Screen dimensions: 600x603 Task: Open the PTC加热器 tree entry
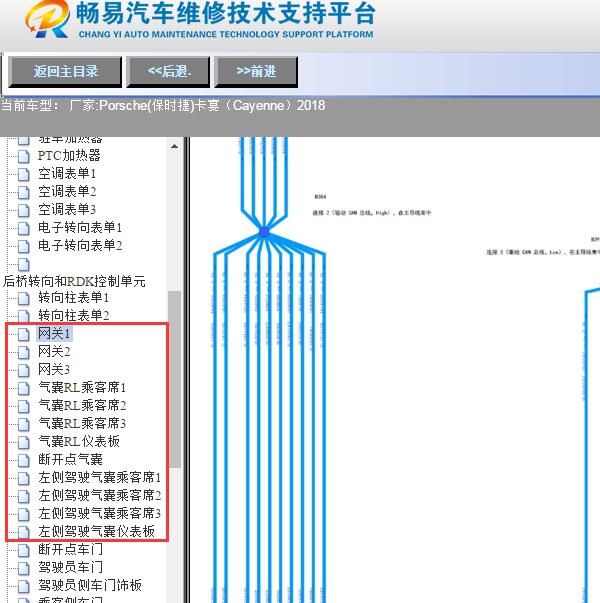[x=69, y=155]
